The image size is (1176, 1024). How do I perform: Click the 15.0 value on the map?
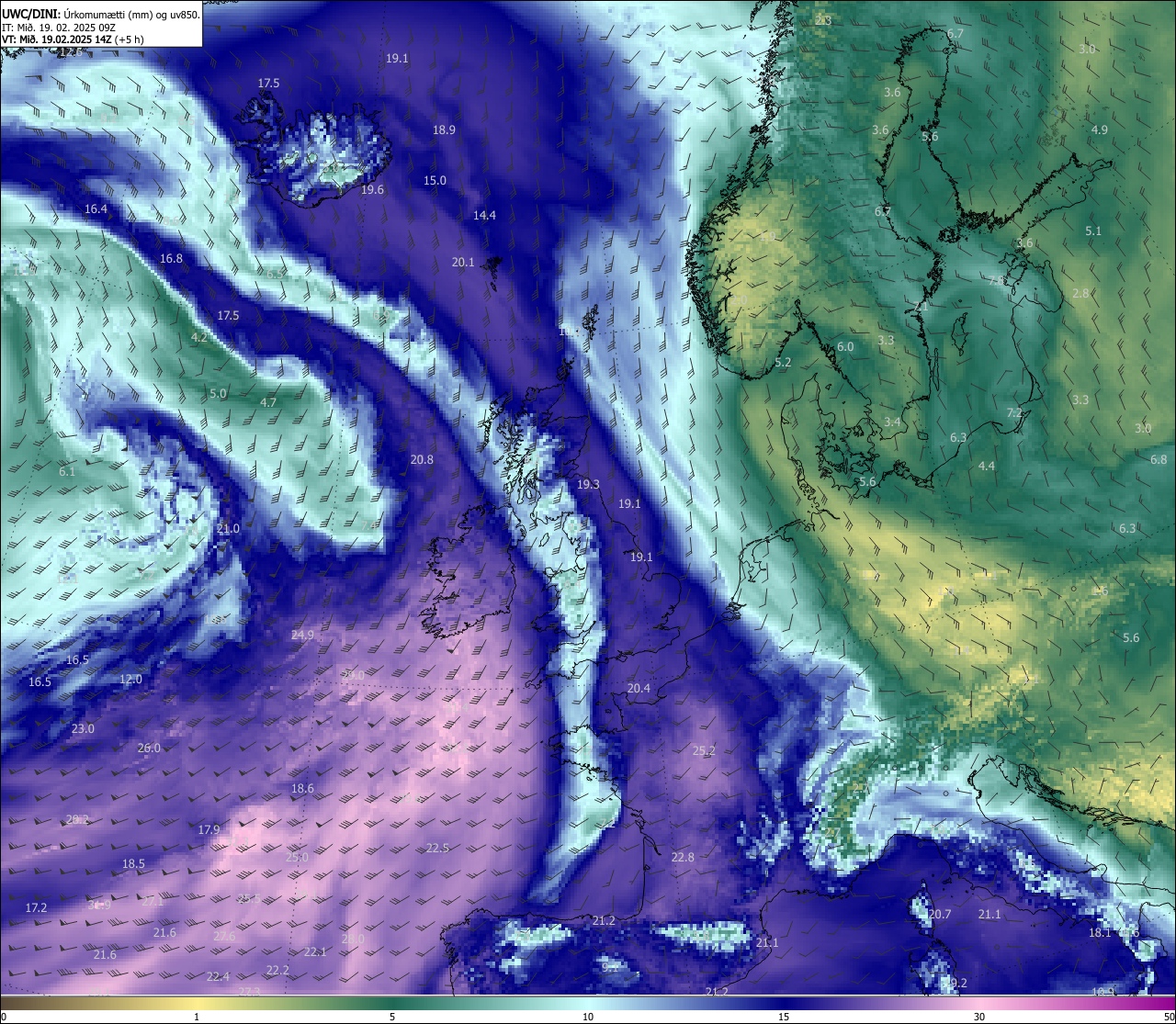click(435, 181)
